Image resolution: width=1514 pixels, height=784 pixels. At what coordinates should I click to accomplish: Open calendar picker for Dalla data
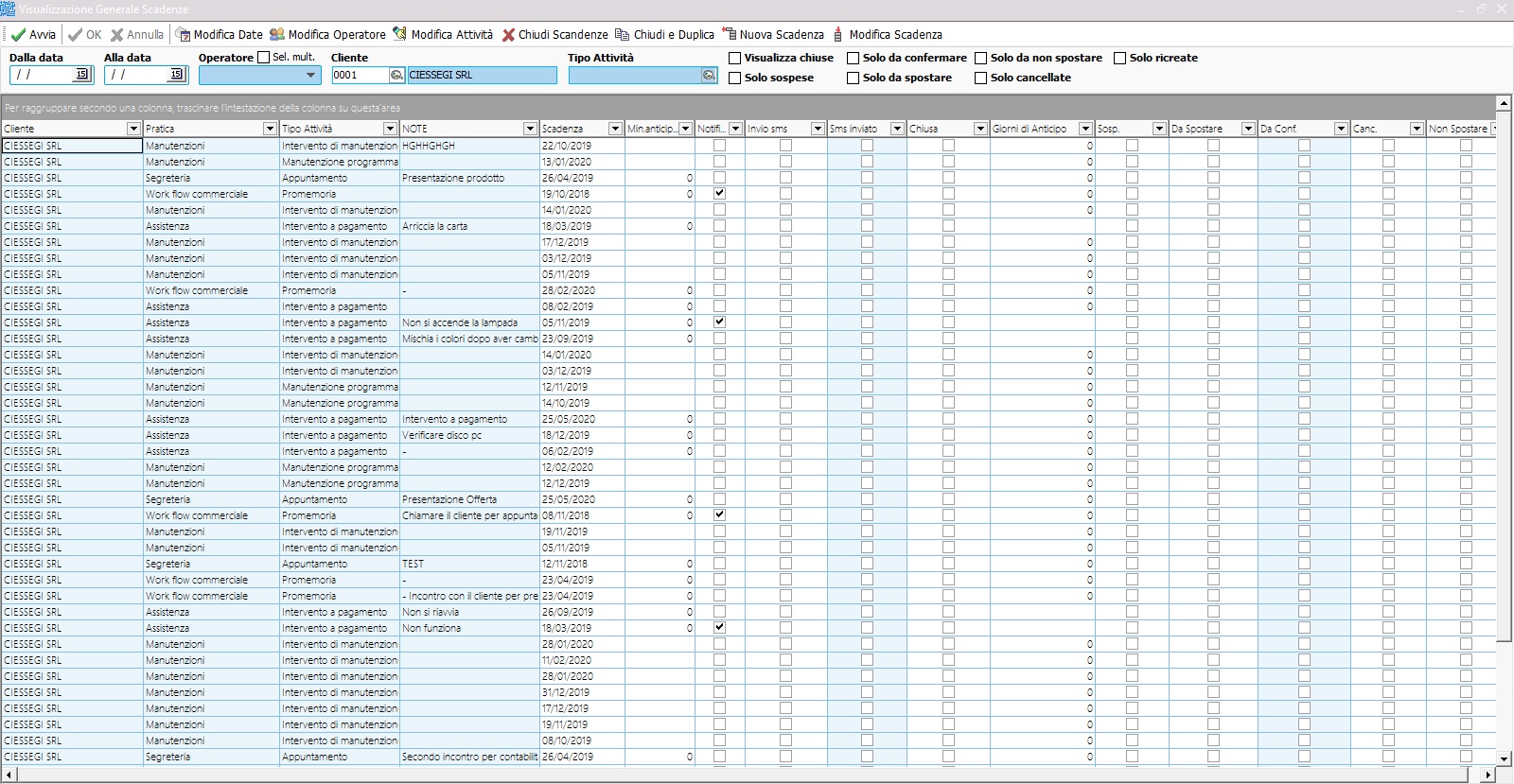pyautogui.click(x=81, y=75)
